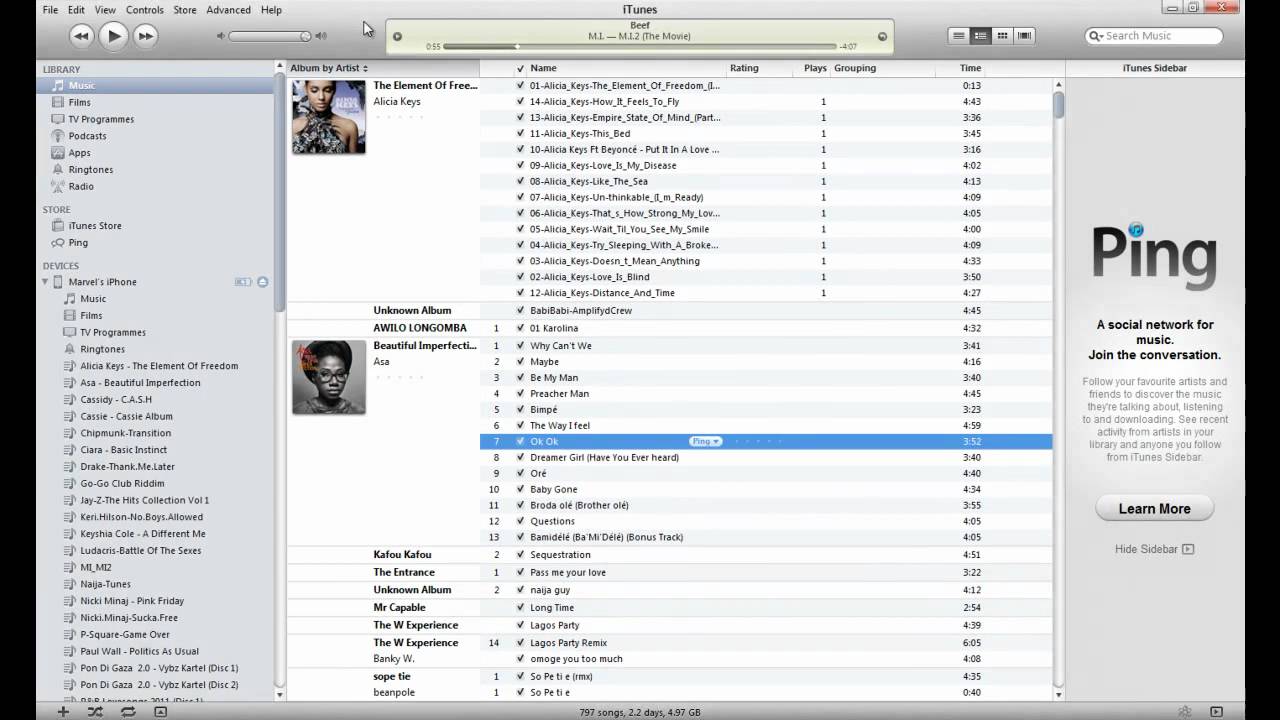
Task: Click the Music library icon
Action: [x=58, y=86]
